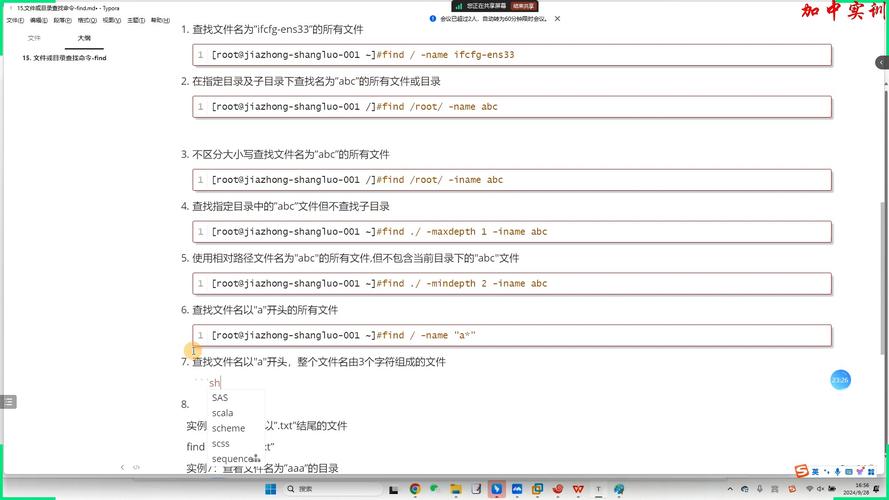Screen dimensions: 889x500
Task: Open the VMware Workstation icon on taskbar
Action: (x=537, y=489)
